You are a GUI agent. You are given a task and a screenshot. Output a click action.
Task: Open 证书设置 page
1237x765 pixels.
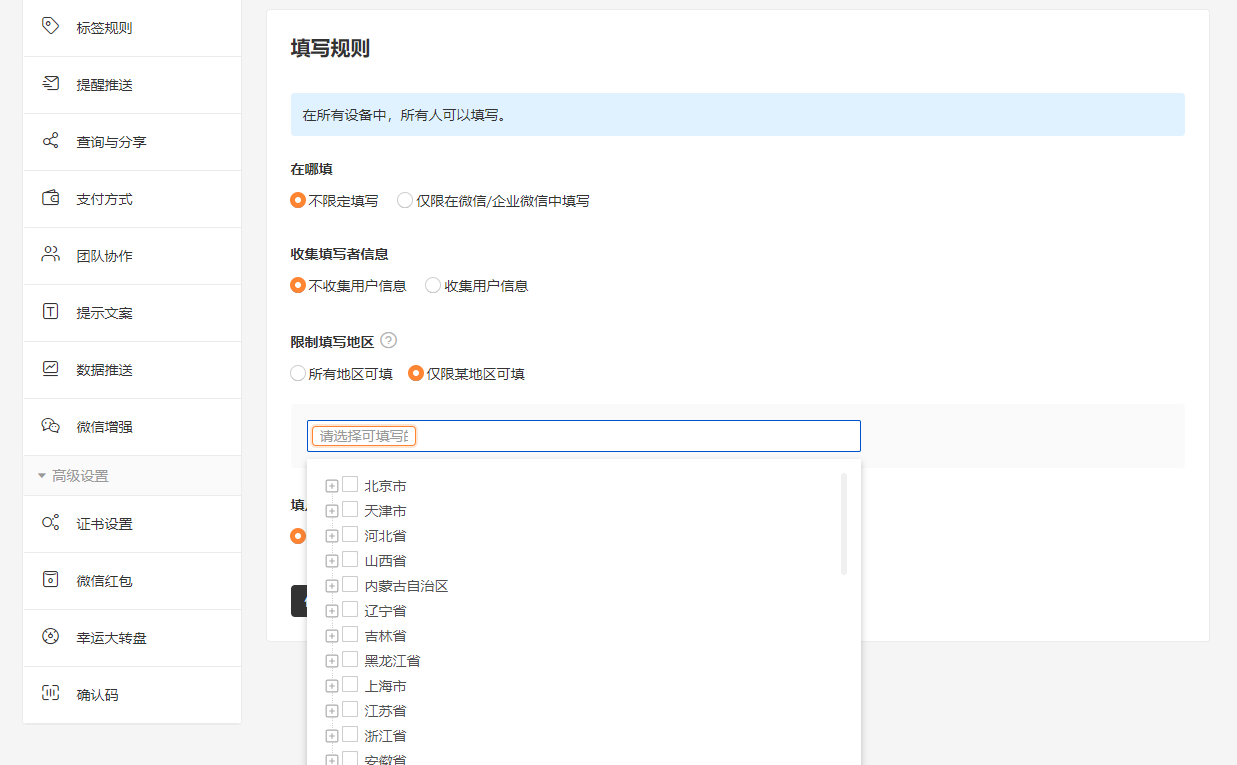click(x=132, y=524)
